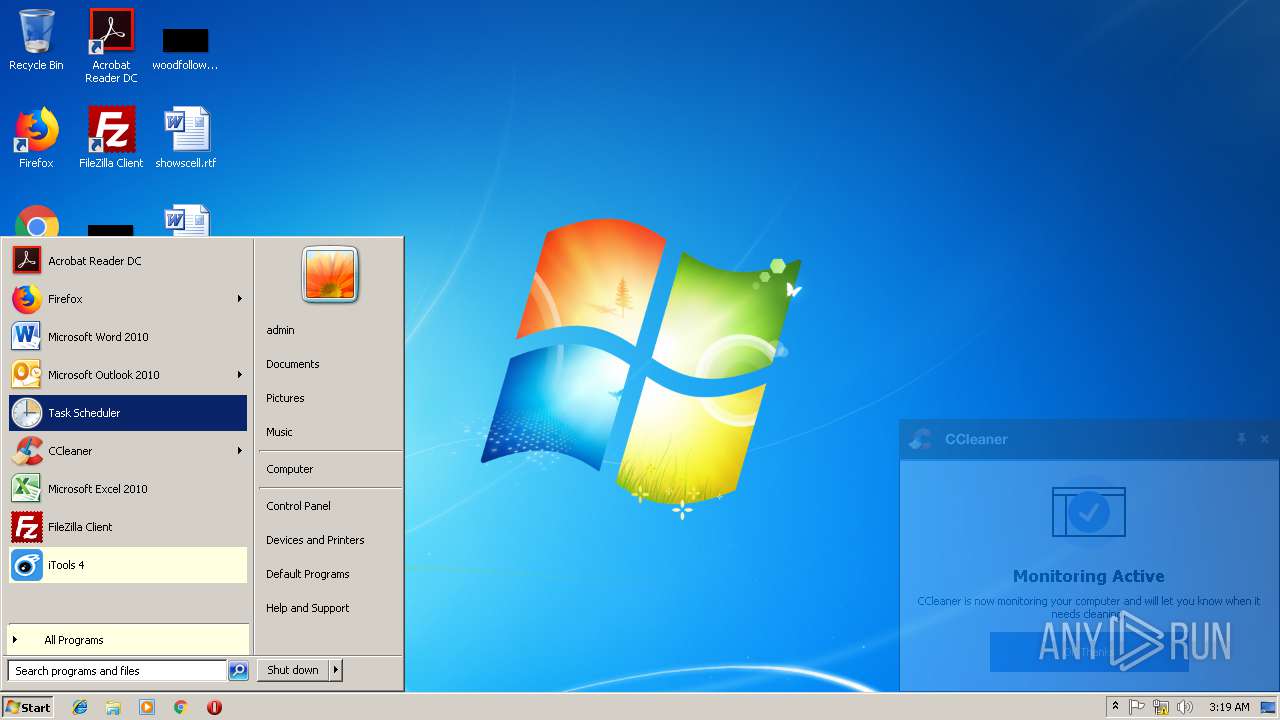Click the network tray icon
The image size is (1280, 720).
pos(1161,707)
